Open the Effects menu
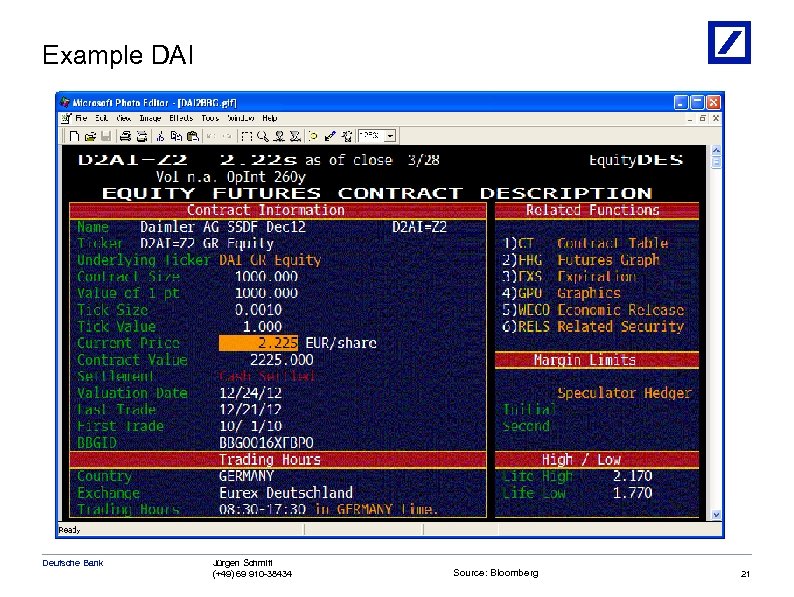 coord(181,118)
